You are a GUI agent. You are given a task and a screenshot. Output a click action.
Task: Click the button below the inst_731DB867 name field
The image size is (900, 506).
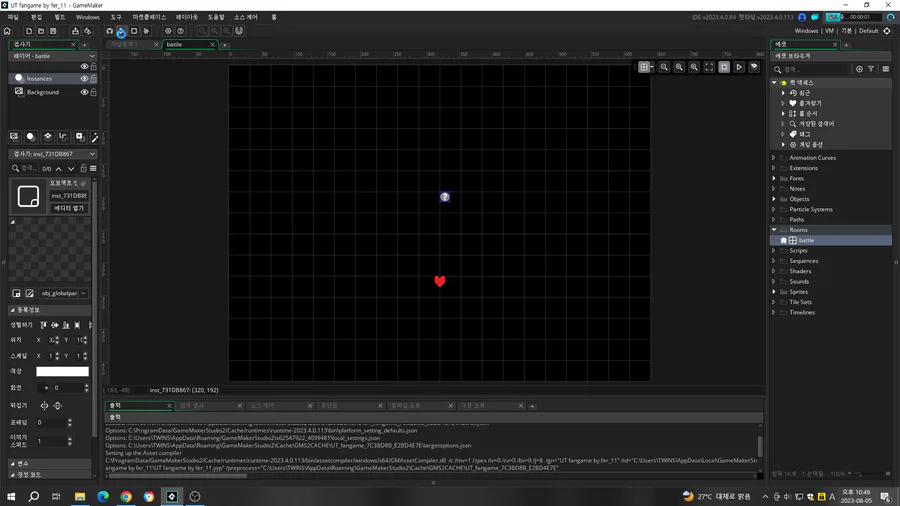pos(69,208)
